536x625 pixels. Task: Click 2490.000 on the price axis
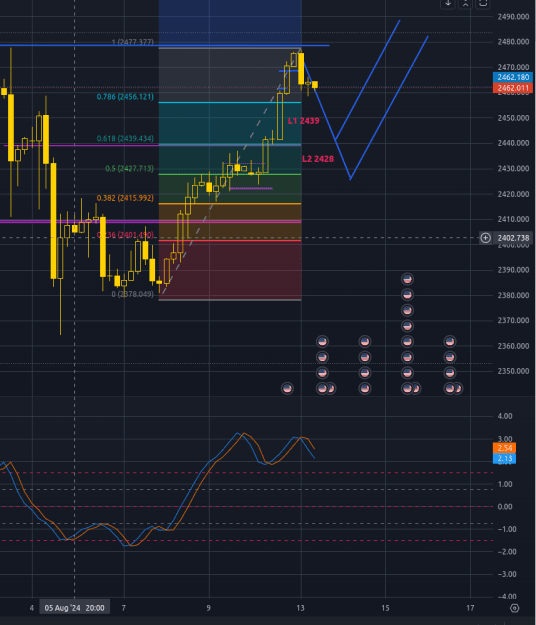click(513, 17)
